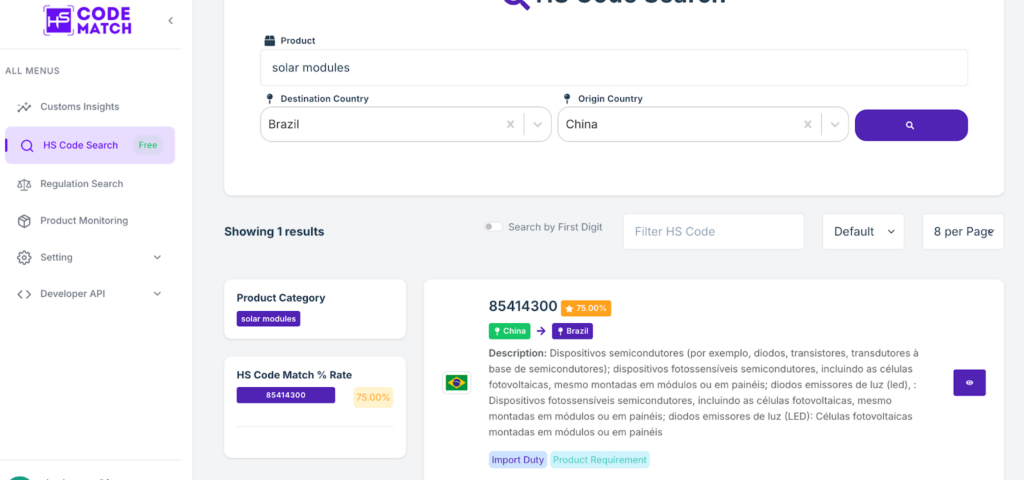Click the Brazil flag icon
Screen dimensions: 1024x480
[x=456, y=382]
